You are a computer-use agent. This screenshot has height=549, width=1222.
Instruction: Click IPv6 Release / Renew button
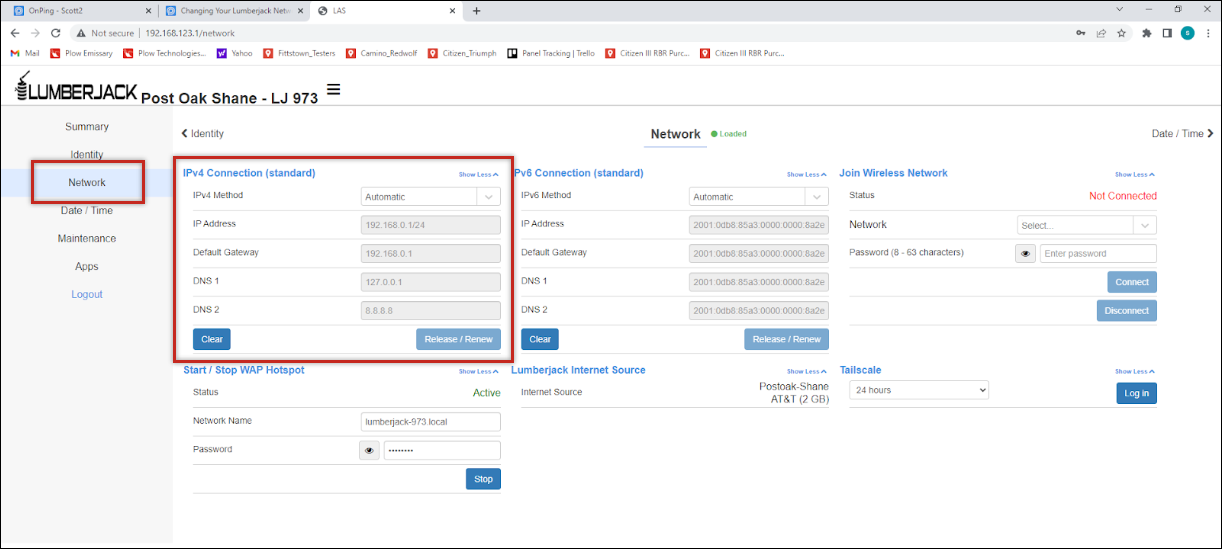click(786, 339)
